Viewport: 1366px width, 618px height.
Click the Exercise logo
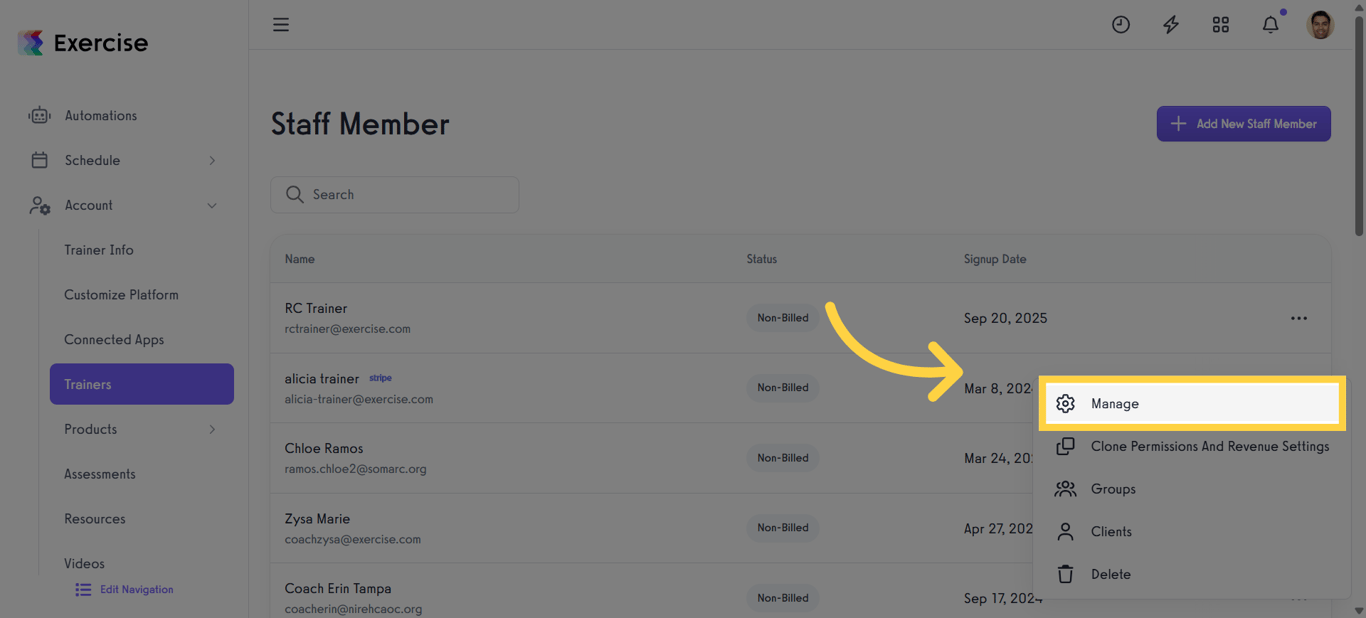(83, 43)
